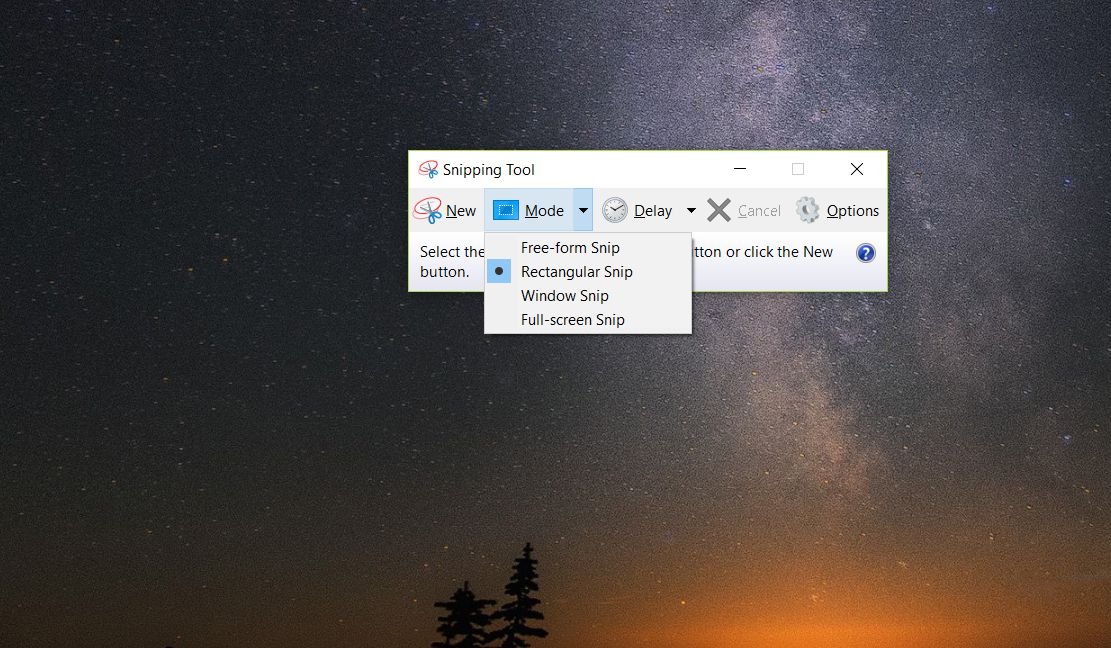Viewport: 1111px width, 648px height.
Task: Click Snipping Tool icon in title bar
Action: (x=428, y=170)
